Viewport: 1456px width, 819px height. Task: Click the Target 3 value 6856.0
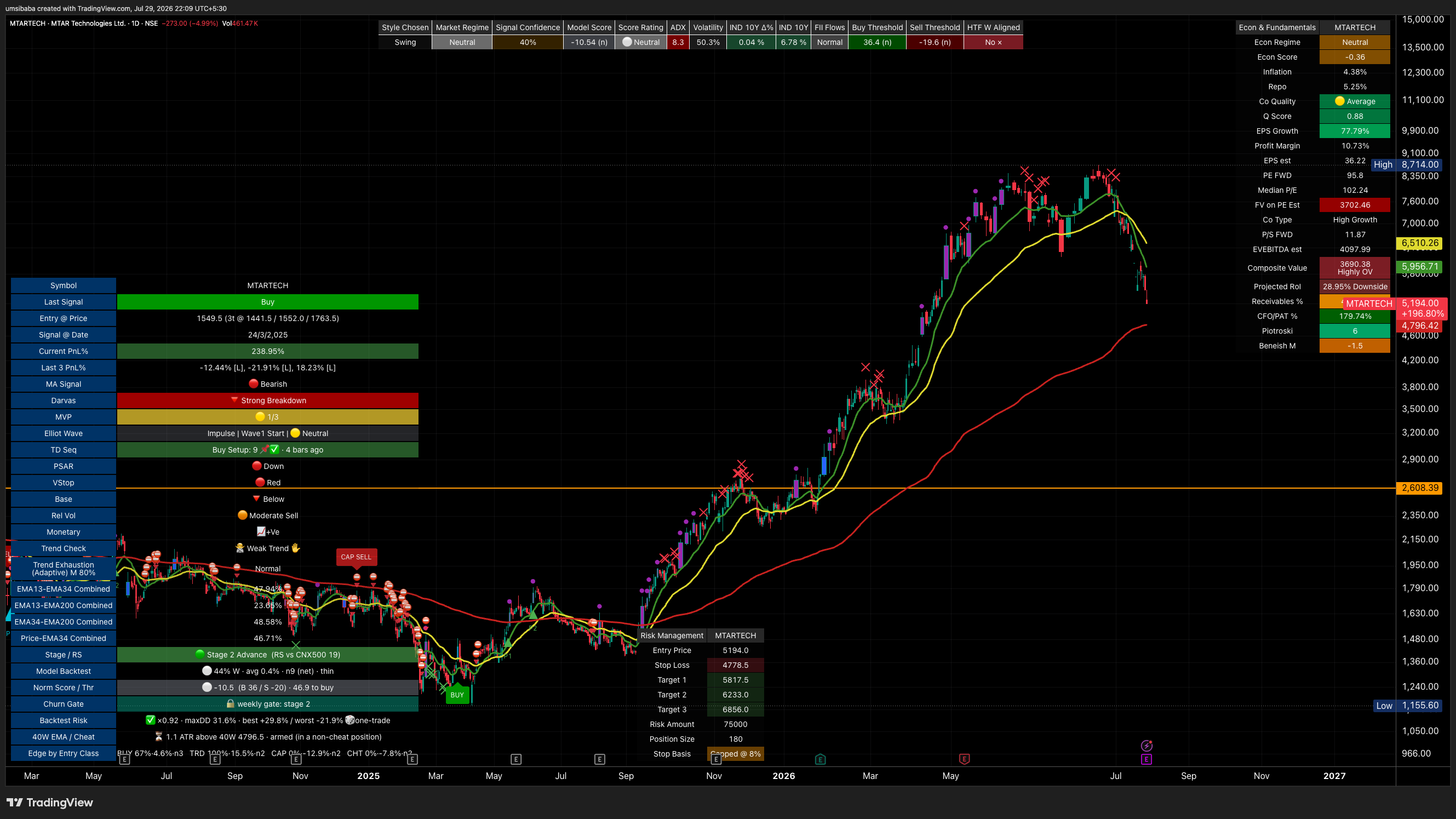coord(735,709)
